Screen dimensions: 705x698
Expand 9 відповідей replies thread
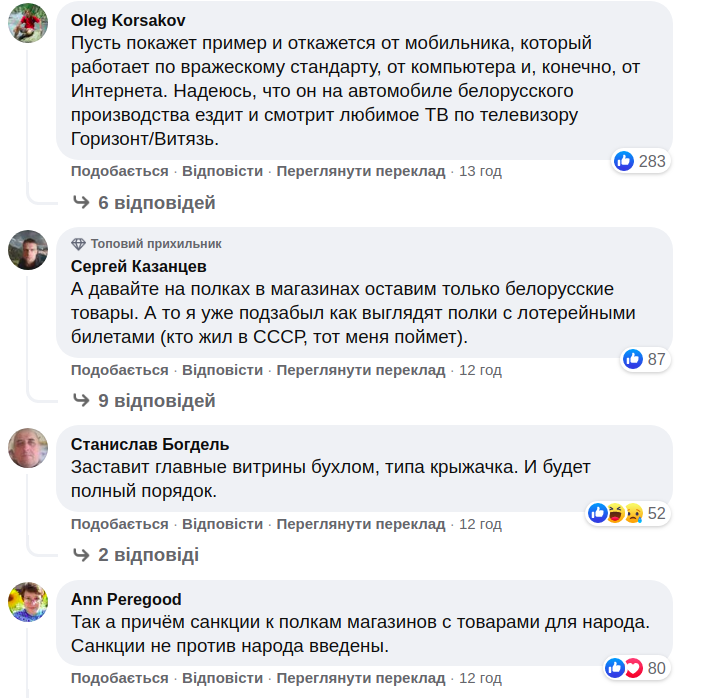(x=156, y=401)
